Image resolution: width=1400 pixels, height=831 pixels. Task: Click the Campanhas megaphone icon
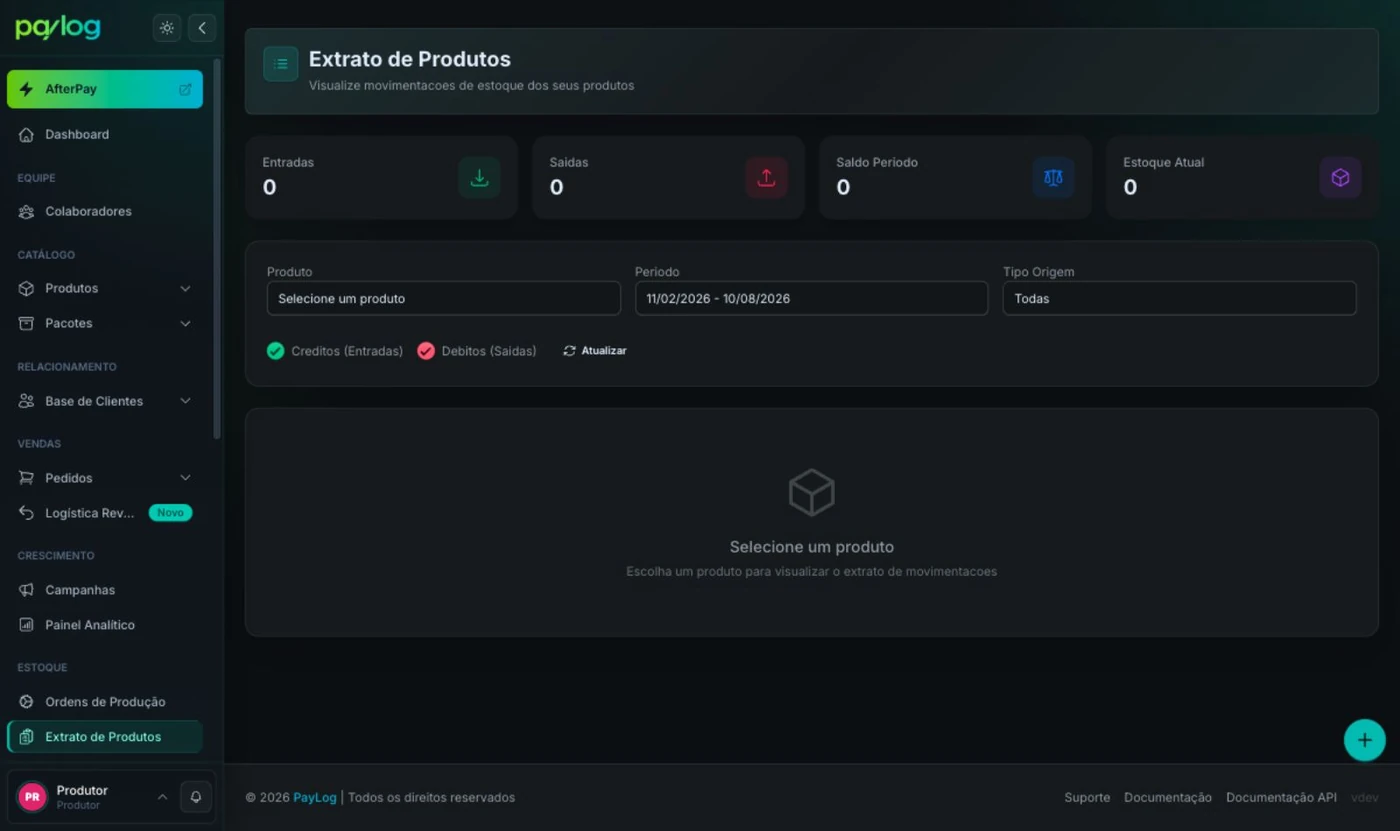click(27, 590)
